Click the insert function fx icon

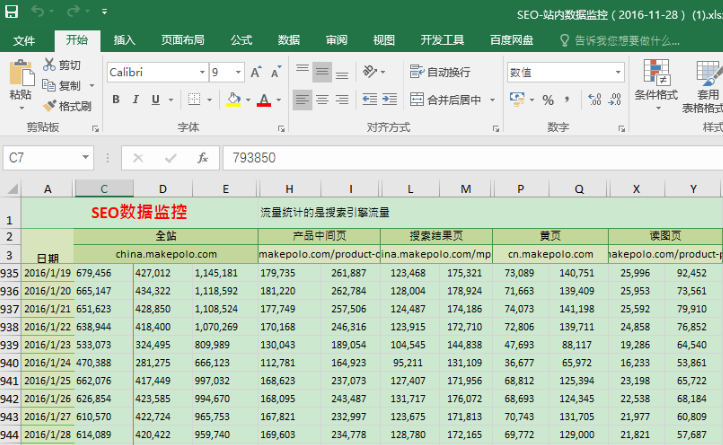point(202,158)
